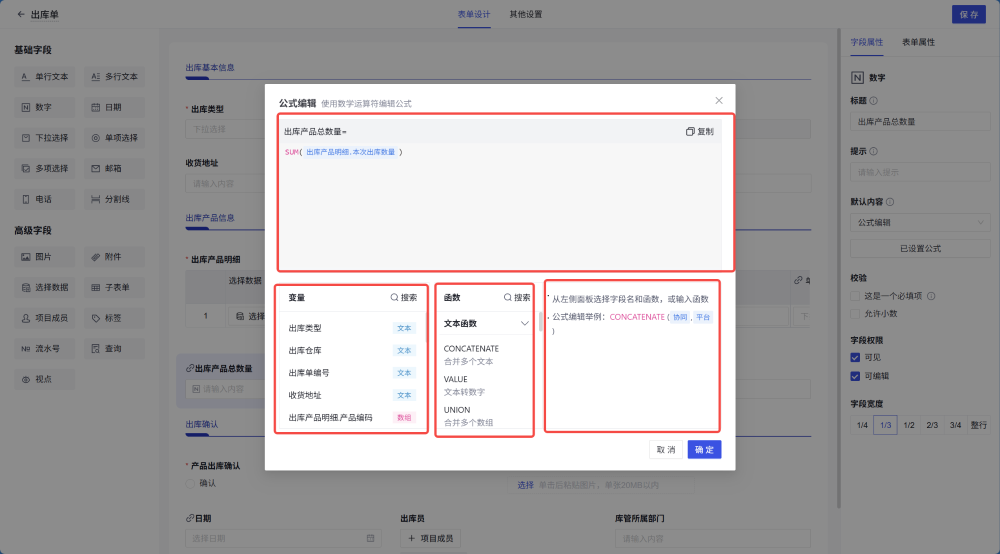This screenshot has height=554, width=1000.
Task: Switch to the 其他设置 tab
Action: point(525,15)
